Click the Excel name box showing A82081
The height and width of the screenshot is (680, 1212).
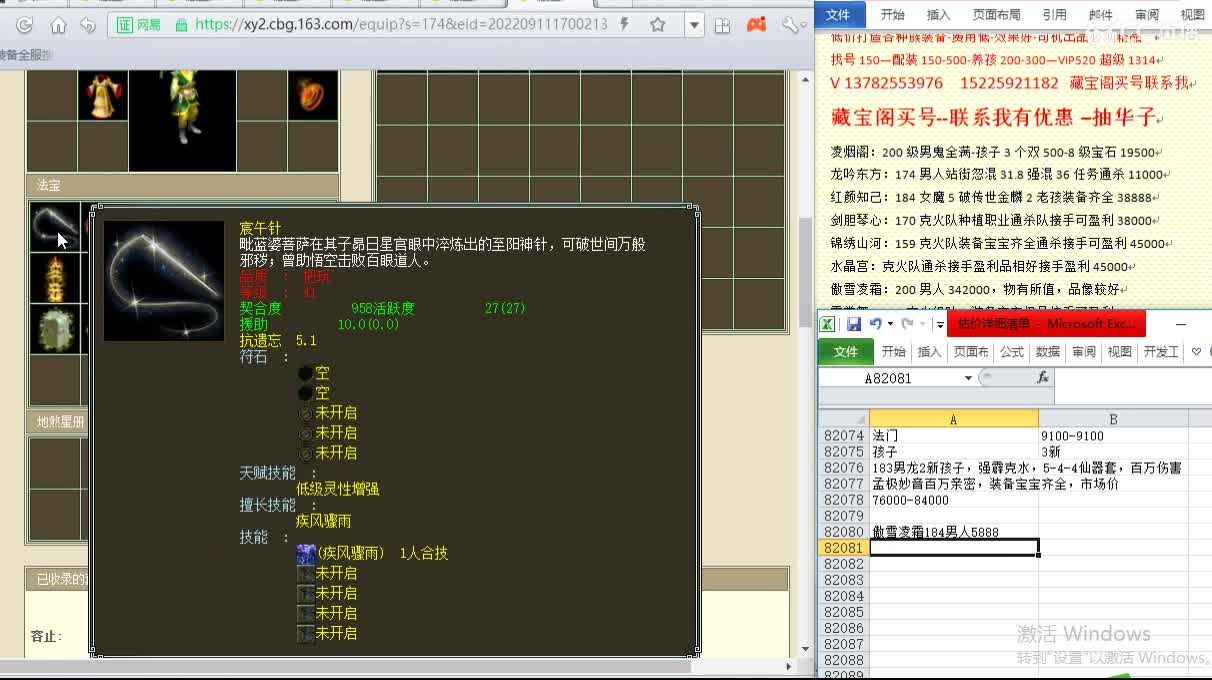pyautogui.click(x=889, y=378)
